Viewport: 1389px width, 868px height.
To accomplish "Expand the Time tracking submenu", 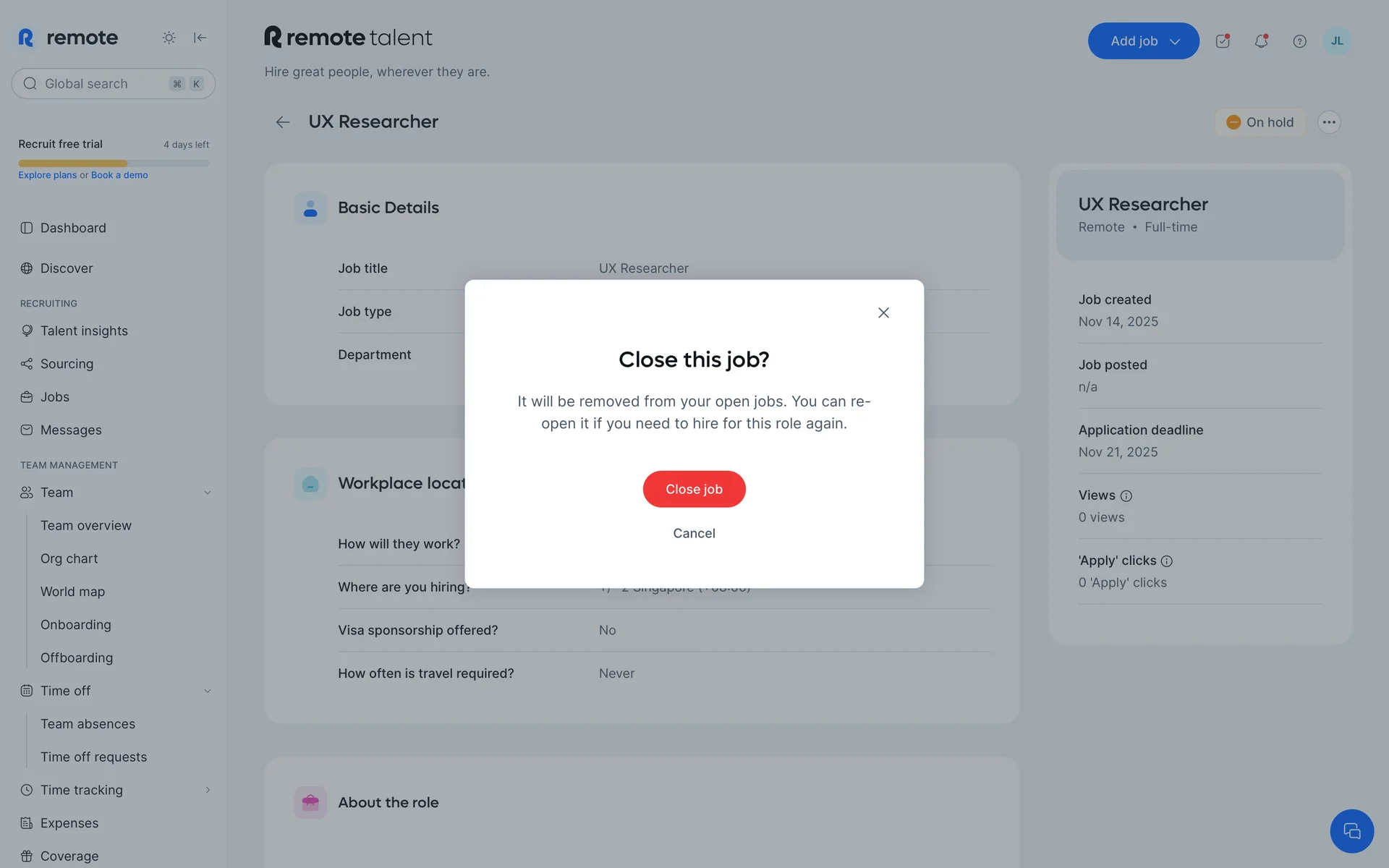I will coord(208,790).
